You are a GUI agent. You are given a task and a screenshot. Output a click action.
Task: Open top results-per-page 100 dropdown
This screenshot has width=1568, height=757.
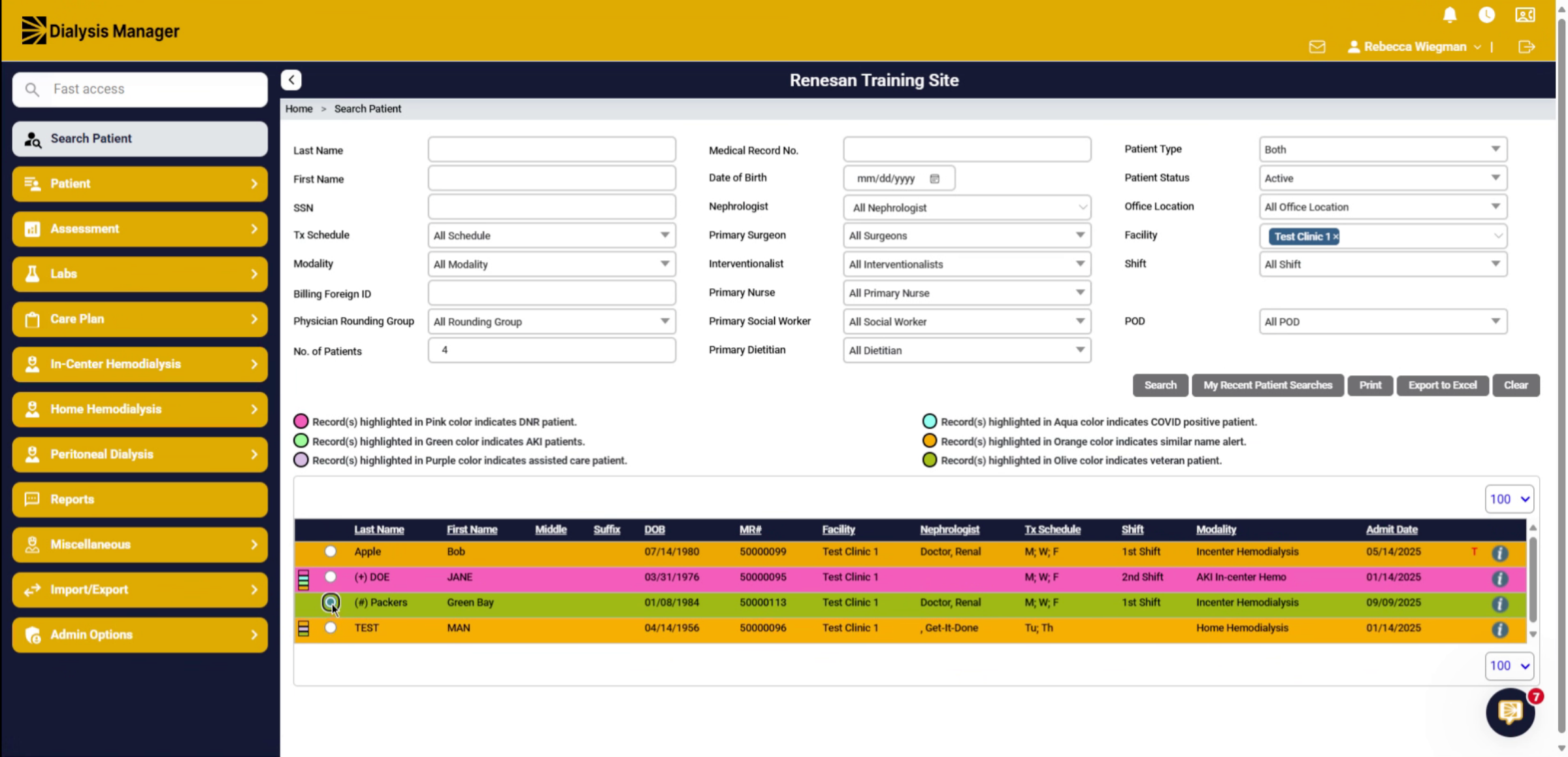click(1509, 499)
